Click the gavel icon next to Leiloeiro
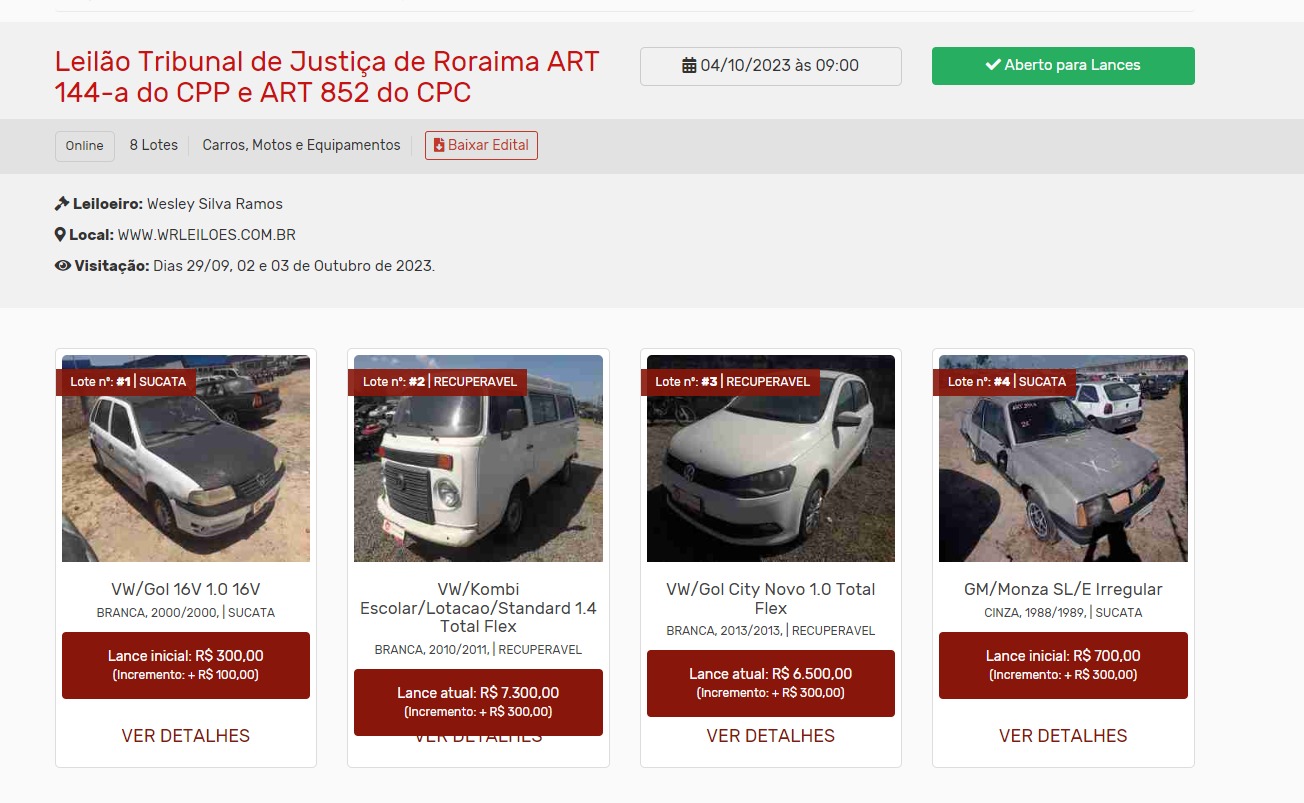 click(x=62, y=204)
